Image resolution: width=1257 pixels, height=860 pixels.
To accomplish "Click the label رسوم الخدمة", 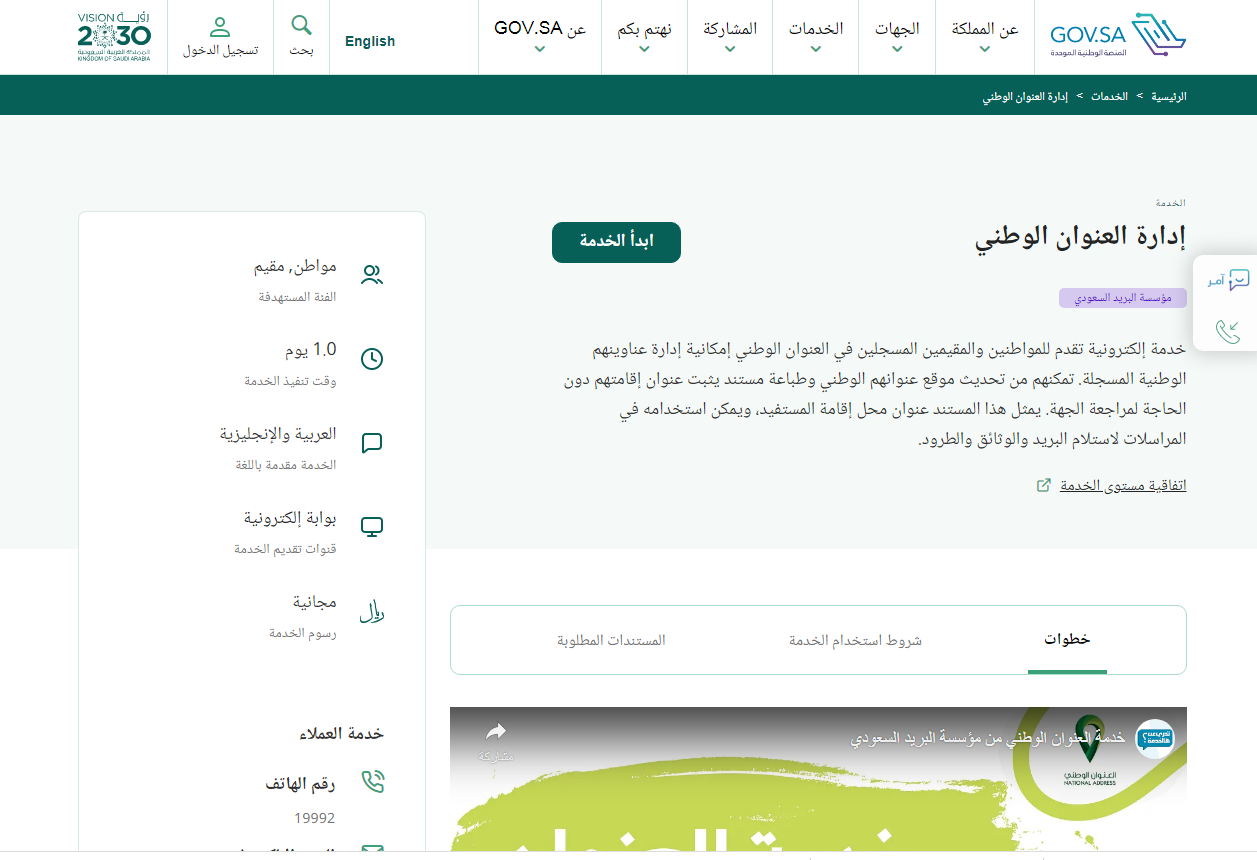I will (x=302, y=633).
